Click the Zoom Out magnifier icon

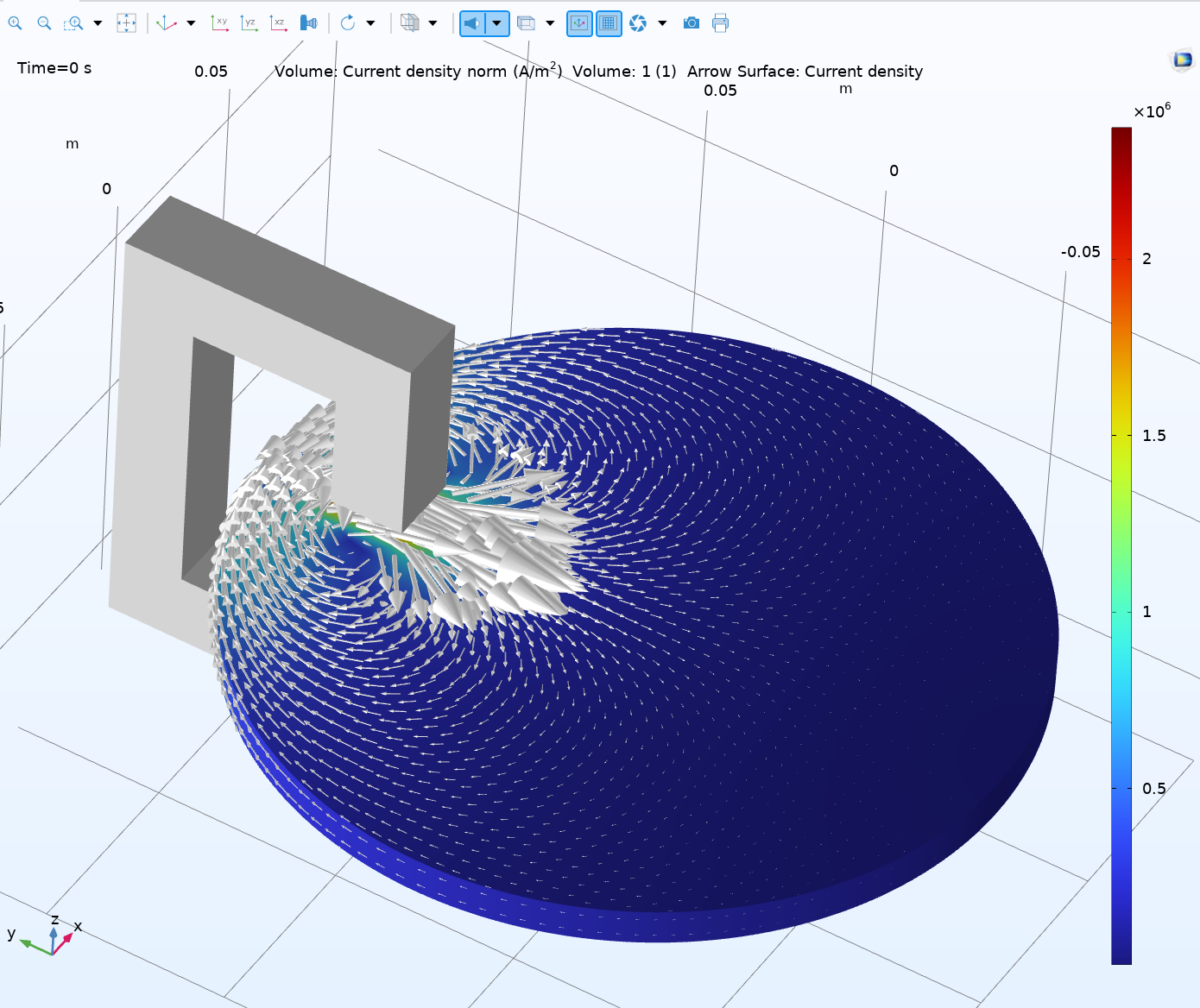click(44, 23)
